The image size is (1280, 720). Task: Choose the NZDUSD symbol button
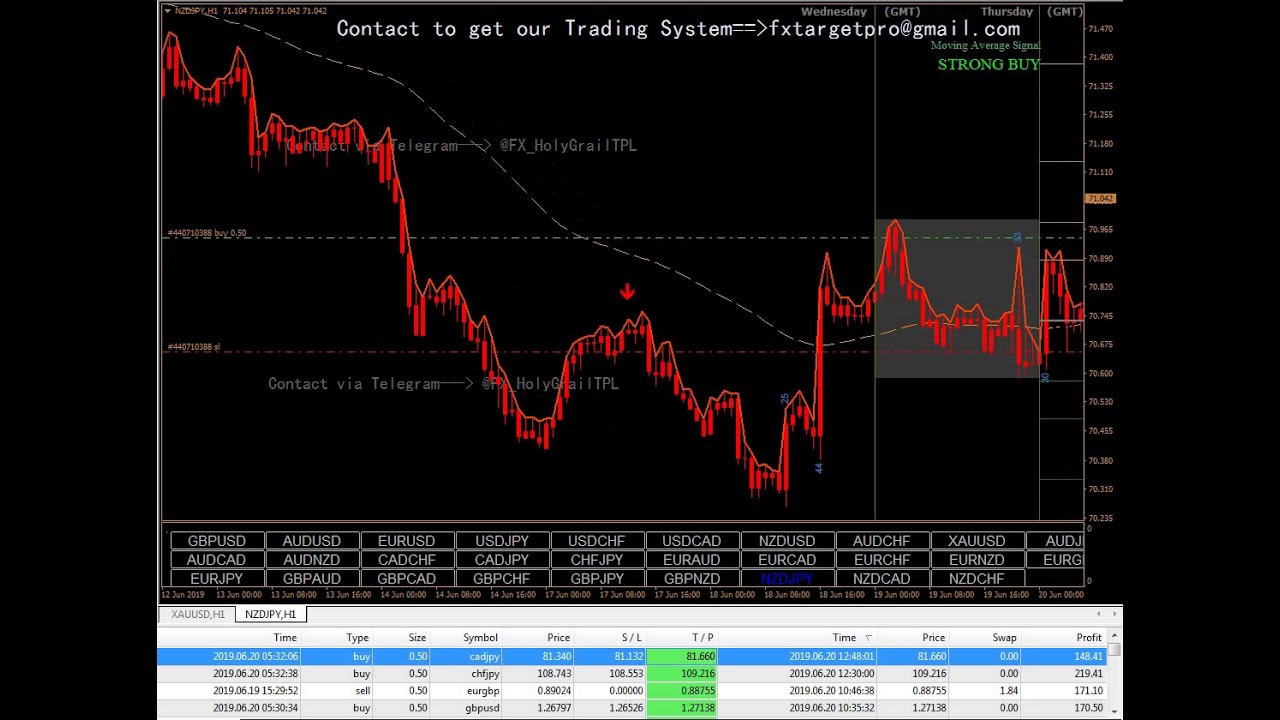tap(786, 541)
